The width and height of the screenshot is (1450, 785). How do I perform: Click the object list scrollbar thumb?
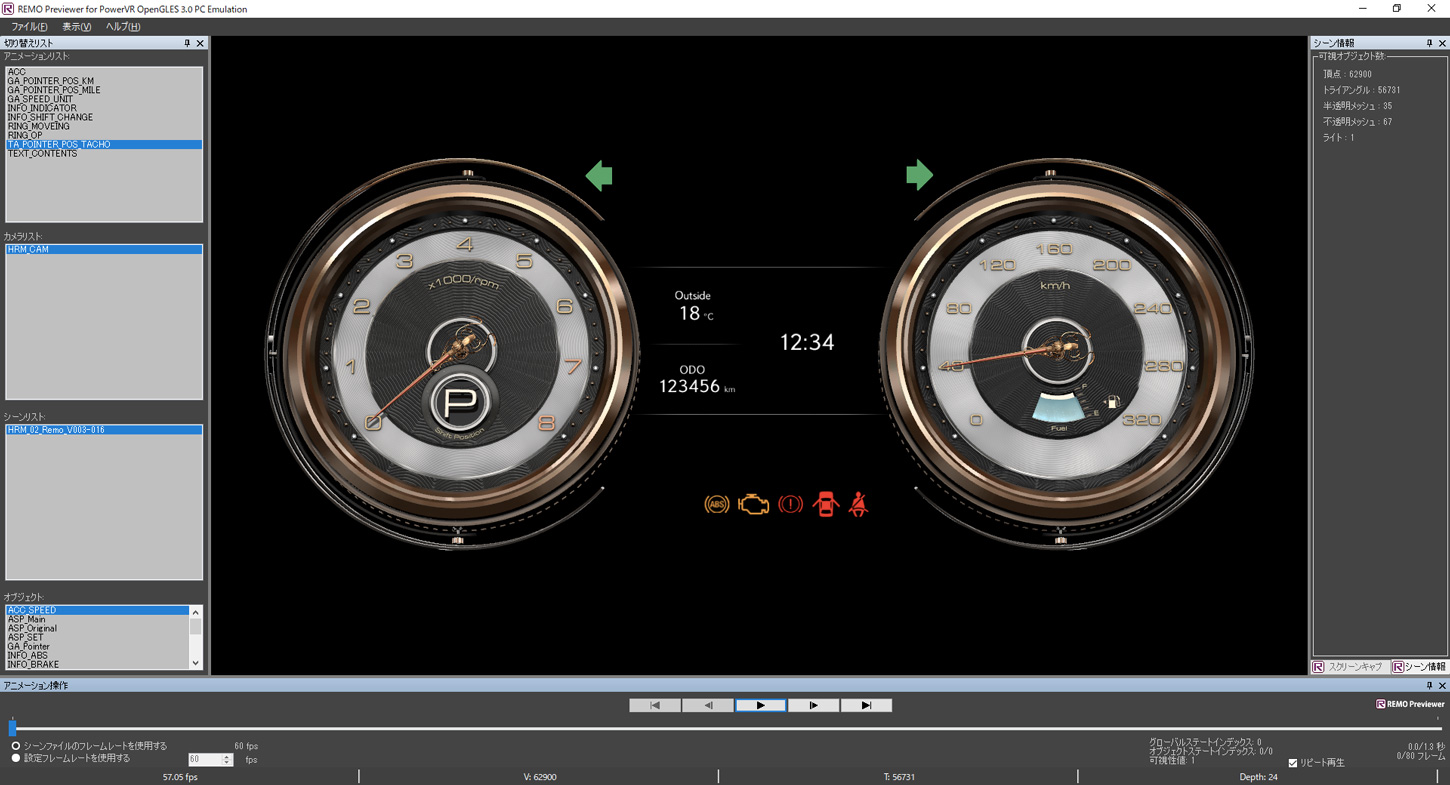click(195, 626)
